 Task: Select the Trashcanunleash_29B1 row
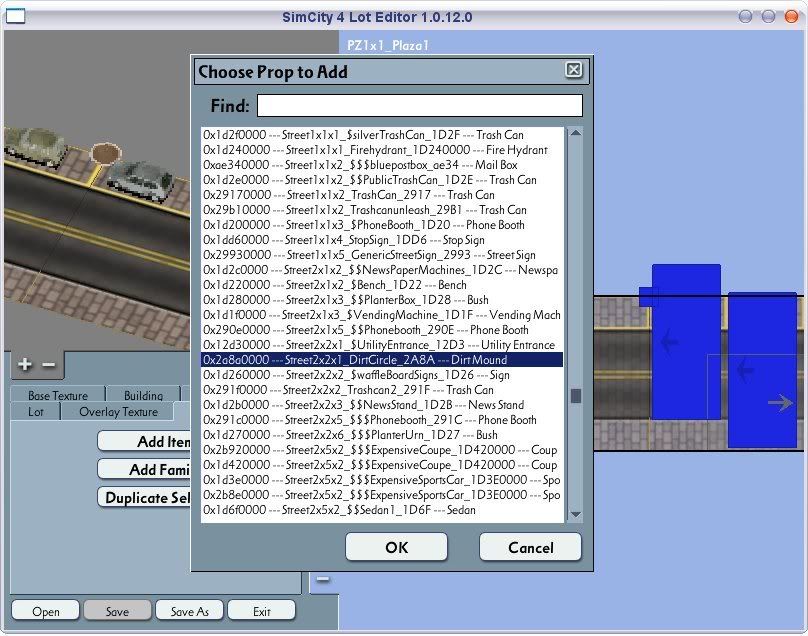coord(382,210)
